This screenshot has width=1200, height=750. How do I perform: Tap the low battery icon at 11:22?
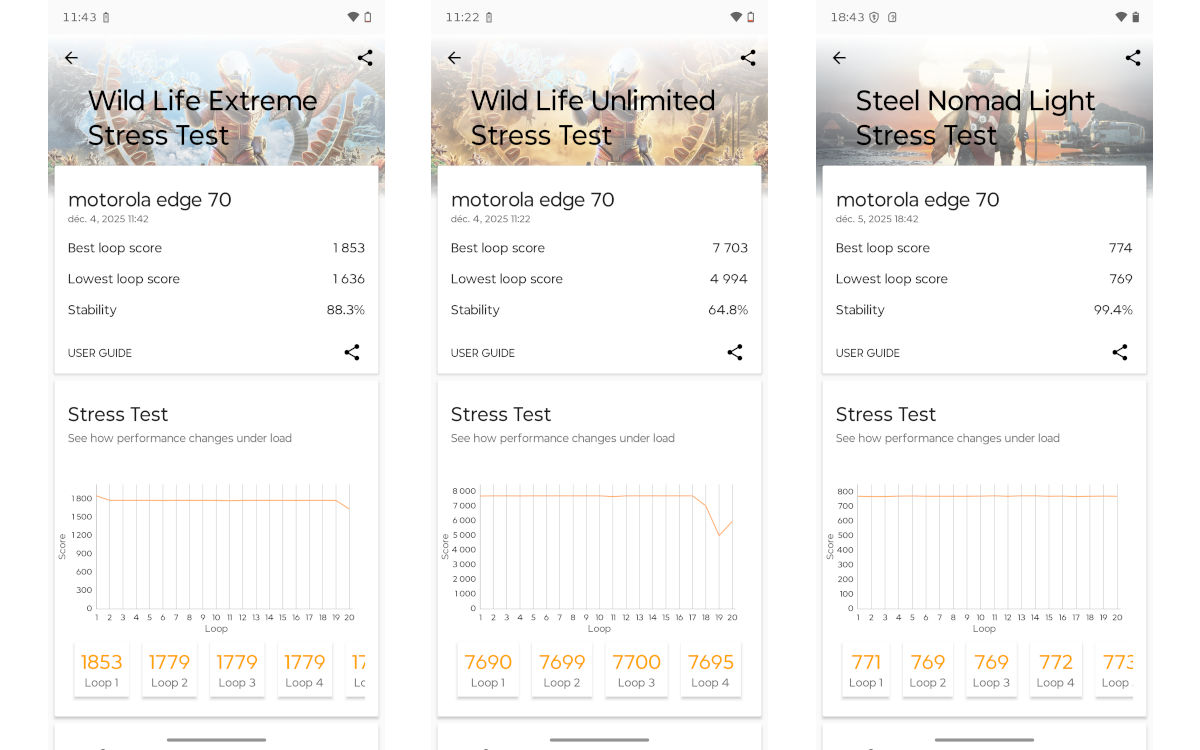pyautogui.click(x=751, y=17)
